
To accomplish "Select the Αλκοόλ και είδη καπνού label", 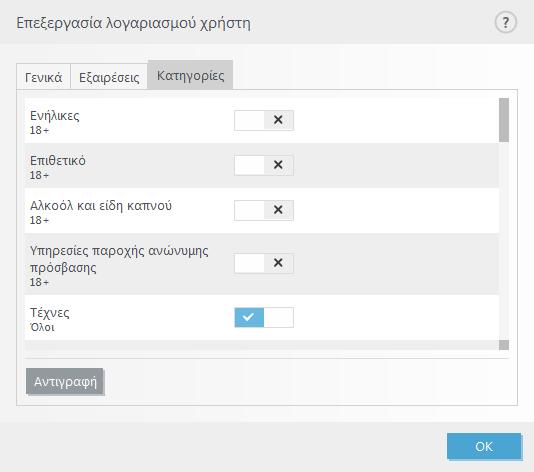I will [101, 206].
